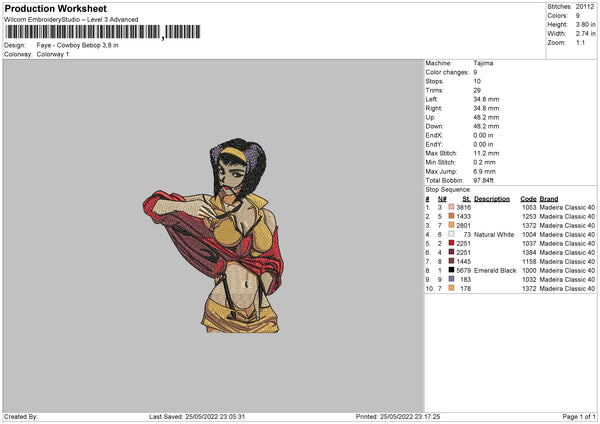Click thread code 1053
The height and width of the screenshot is (424, 600).
529,207
